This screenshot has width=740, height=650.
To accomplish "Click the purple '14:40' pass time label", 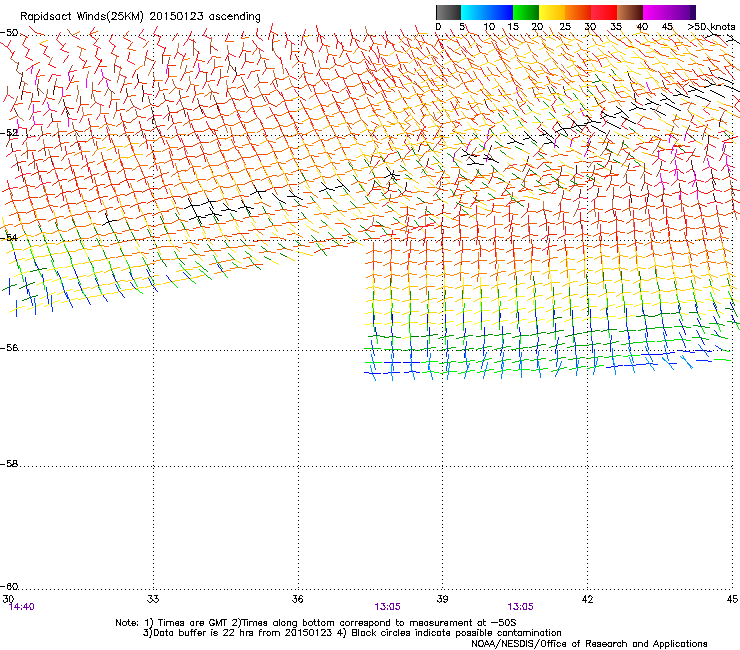I will pos(22,607).
